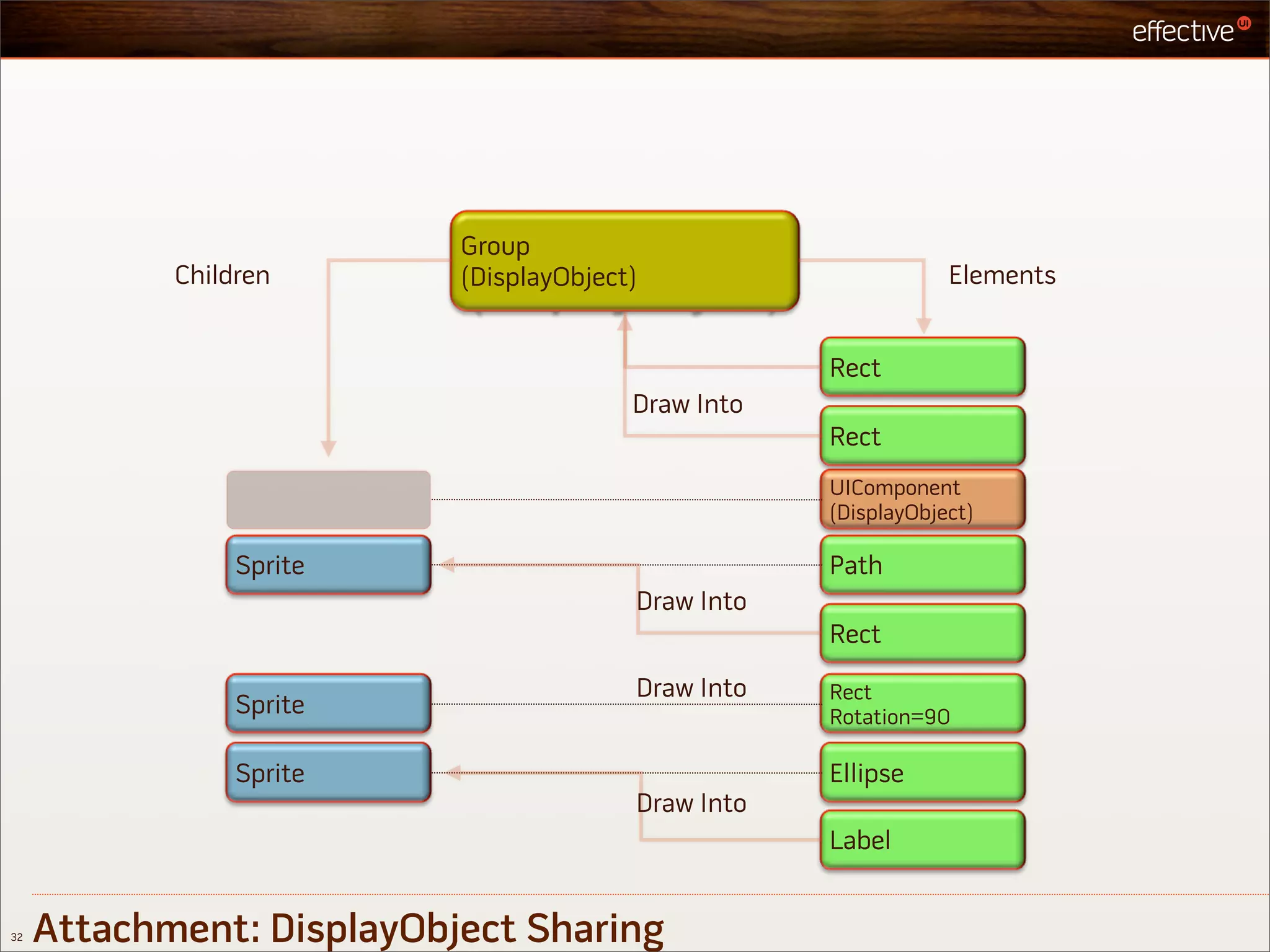Click the Children label text

tap(222, 275)
